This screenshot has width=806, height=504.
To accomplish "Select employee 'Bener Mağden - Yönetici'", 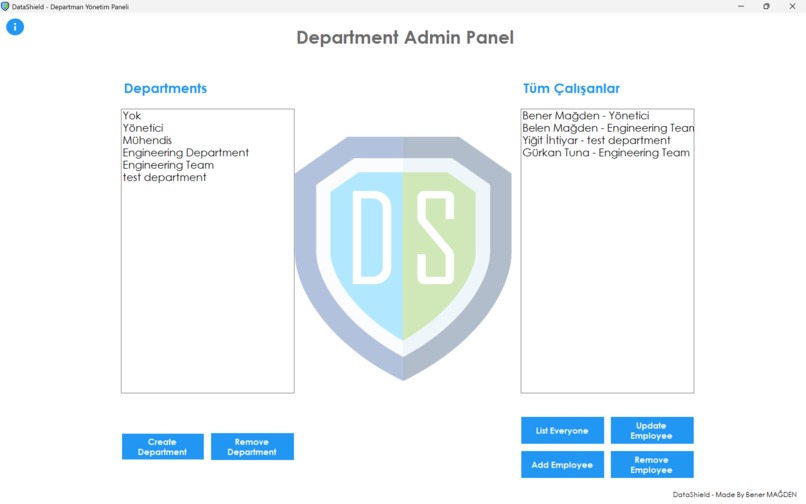I will (607, 116).
